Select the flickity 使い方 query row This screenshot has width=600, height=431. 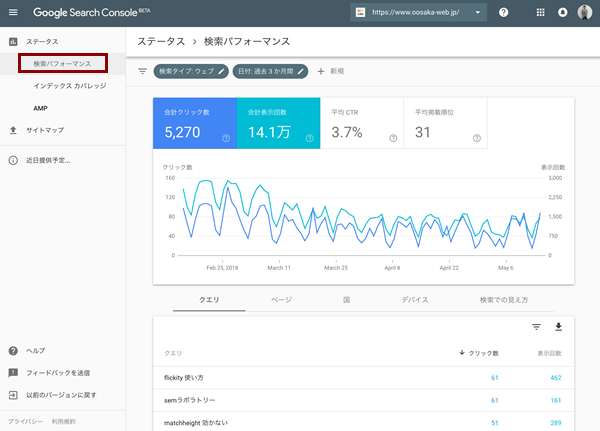pos(364,378)
